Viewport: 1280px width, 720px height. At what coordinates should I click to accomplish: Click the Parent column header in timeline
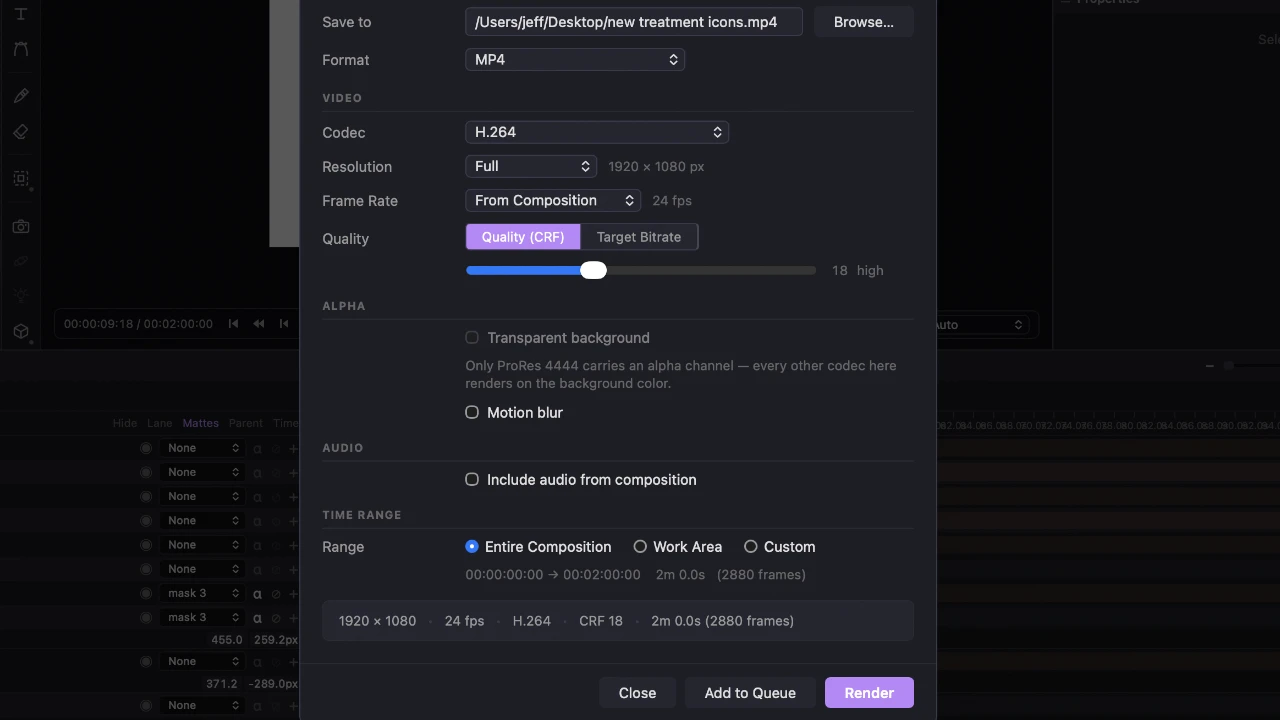[246, 423]
